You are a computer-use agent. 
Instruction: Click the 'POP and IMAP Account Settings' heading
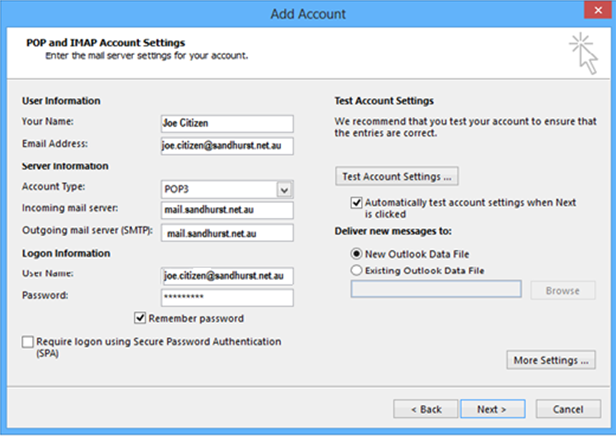point(106,42)
